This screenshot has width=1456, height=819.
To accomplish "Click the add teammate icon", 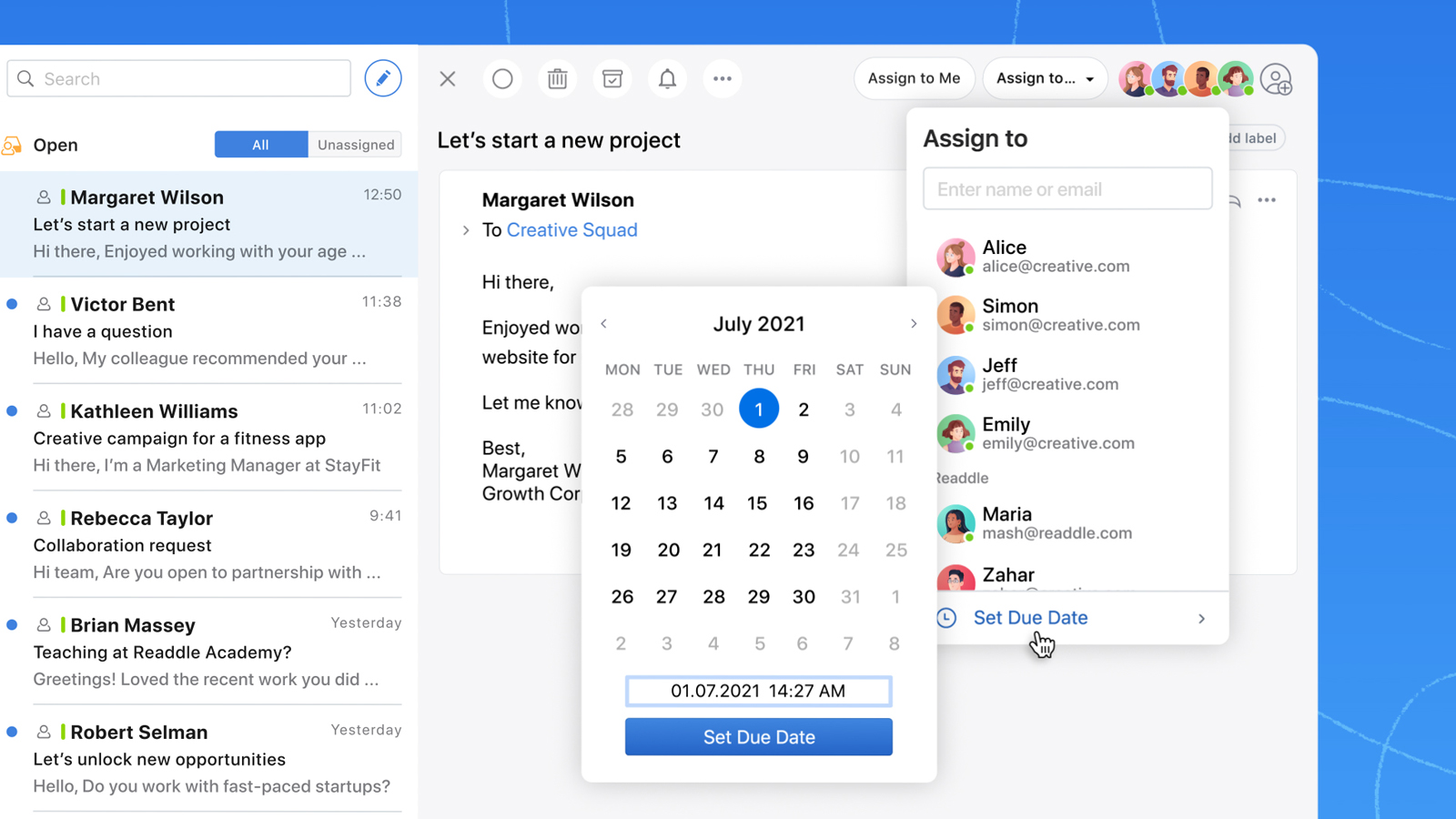I will tap(1277, 79).
